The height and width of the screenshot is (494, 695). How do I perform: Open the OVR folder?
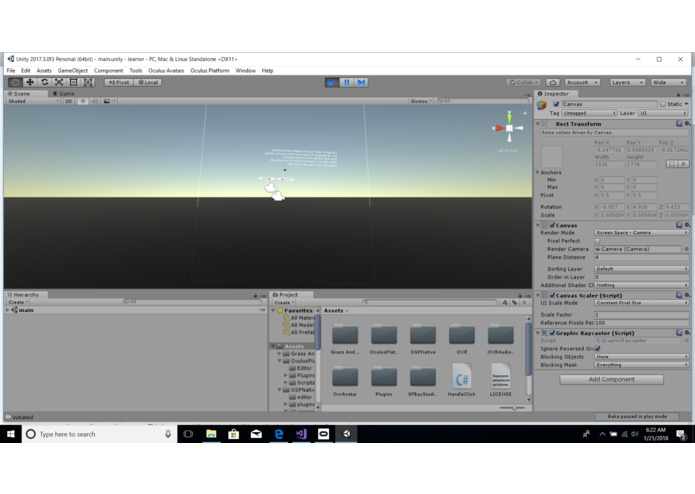point(461,338)
